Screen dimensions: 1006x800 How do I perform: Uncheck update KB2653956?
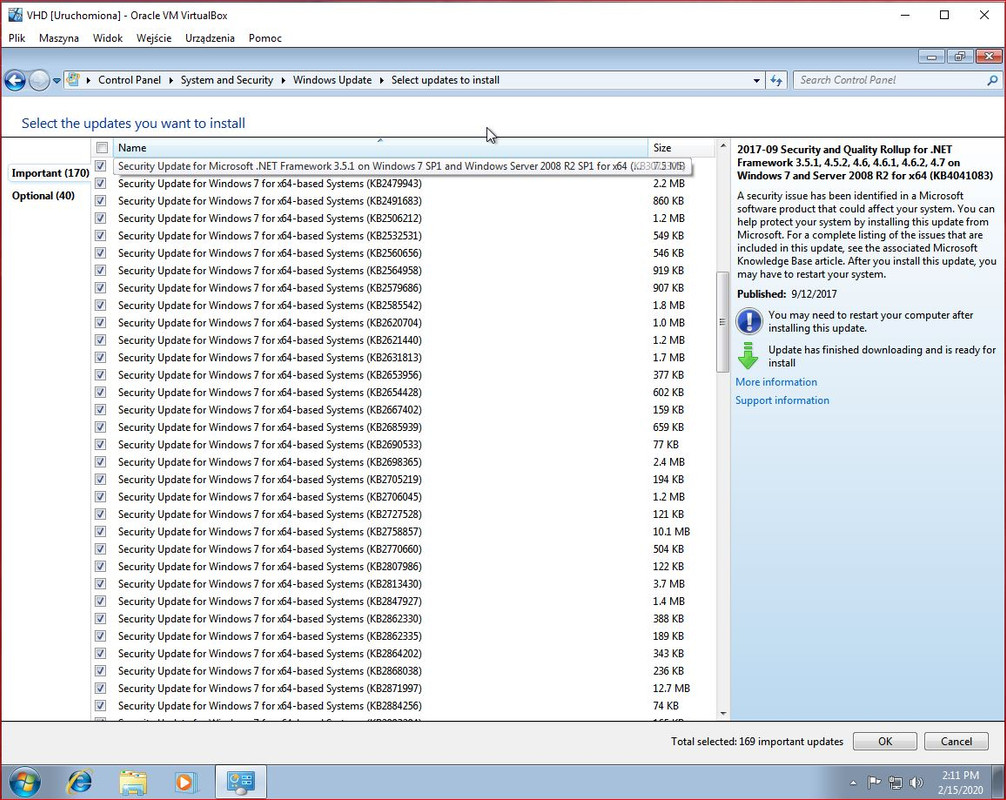101,375
